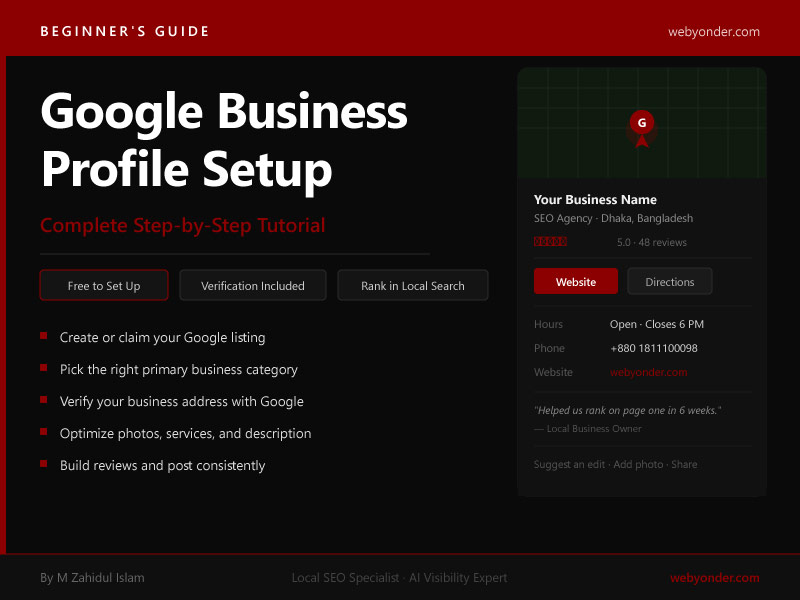Click the map thumbnail area
The width and height of the screenshot is (800, 600).
coord(642,122)
